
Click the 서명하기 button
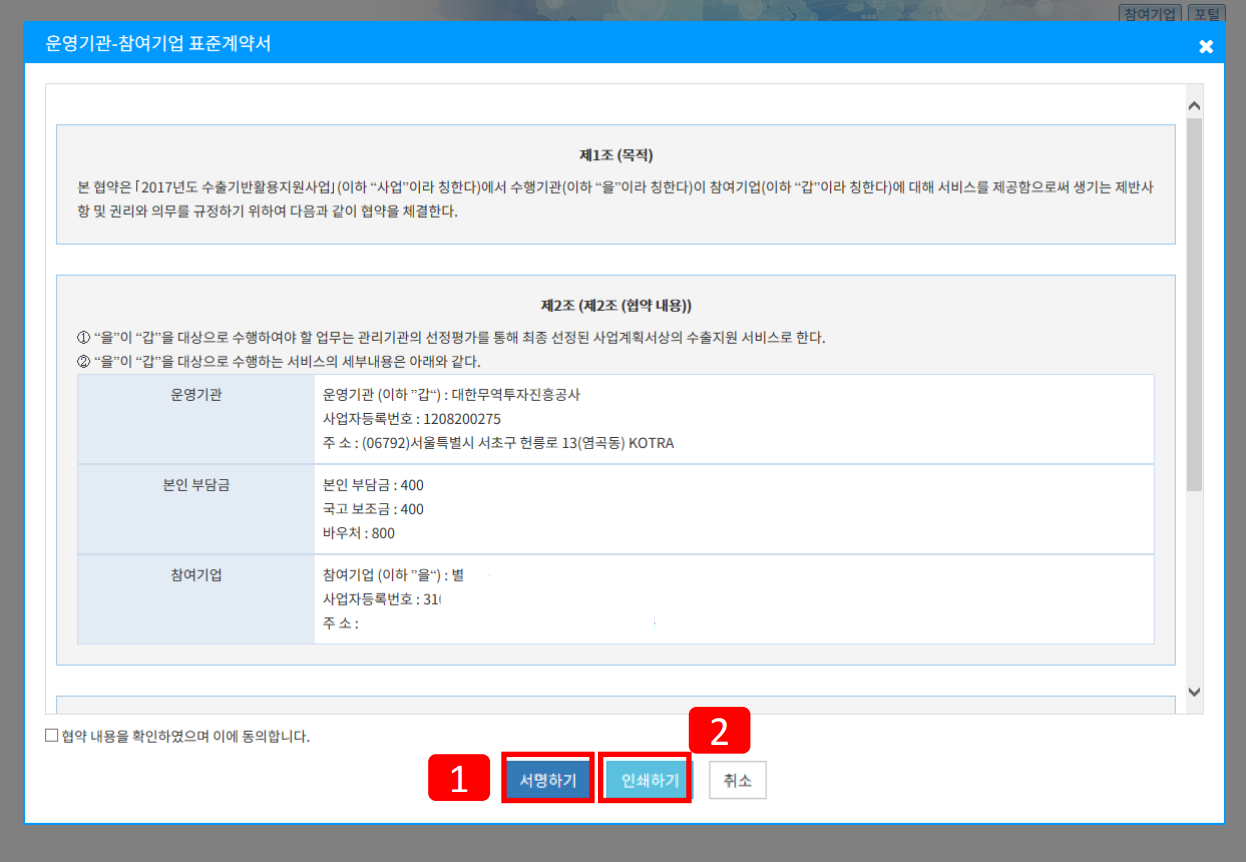point(548,780)
